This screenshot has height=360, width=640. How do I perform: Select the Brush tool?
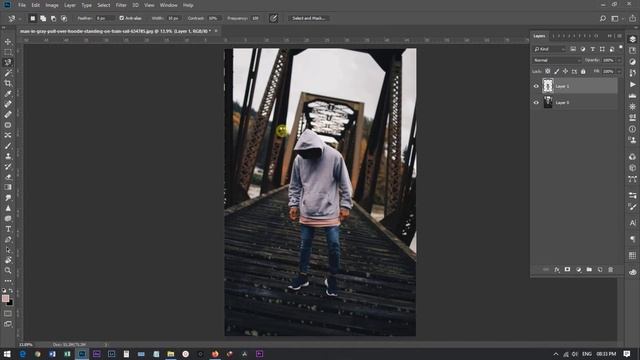pyautogui.click(x=8, y=146)
